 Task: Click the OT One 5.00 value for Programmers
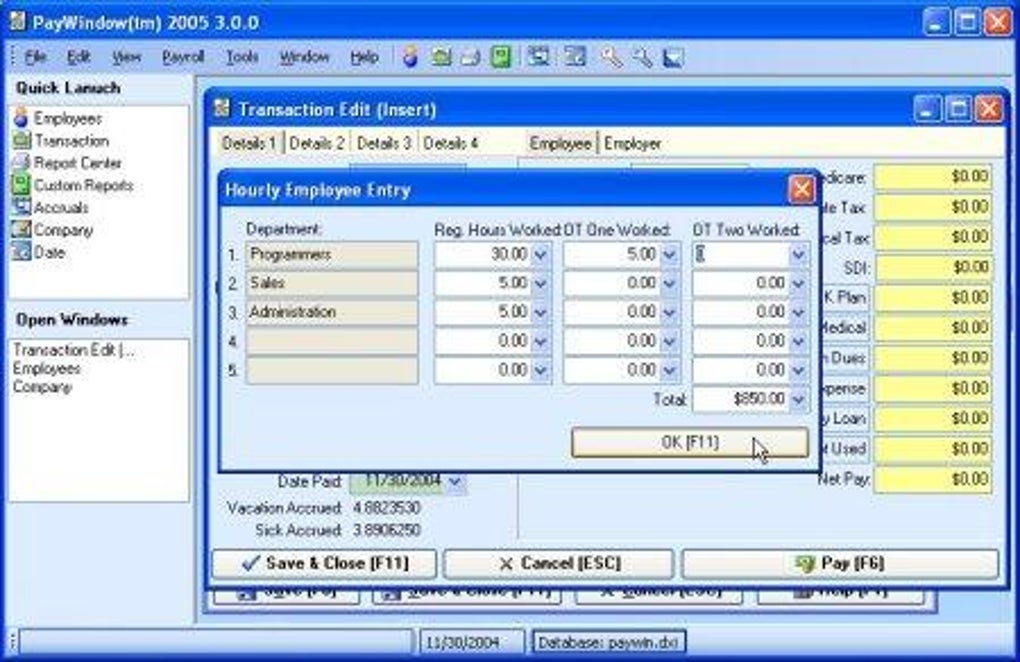pyautogui.click(x=612, y=254)
